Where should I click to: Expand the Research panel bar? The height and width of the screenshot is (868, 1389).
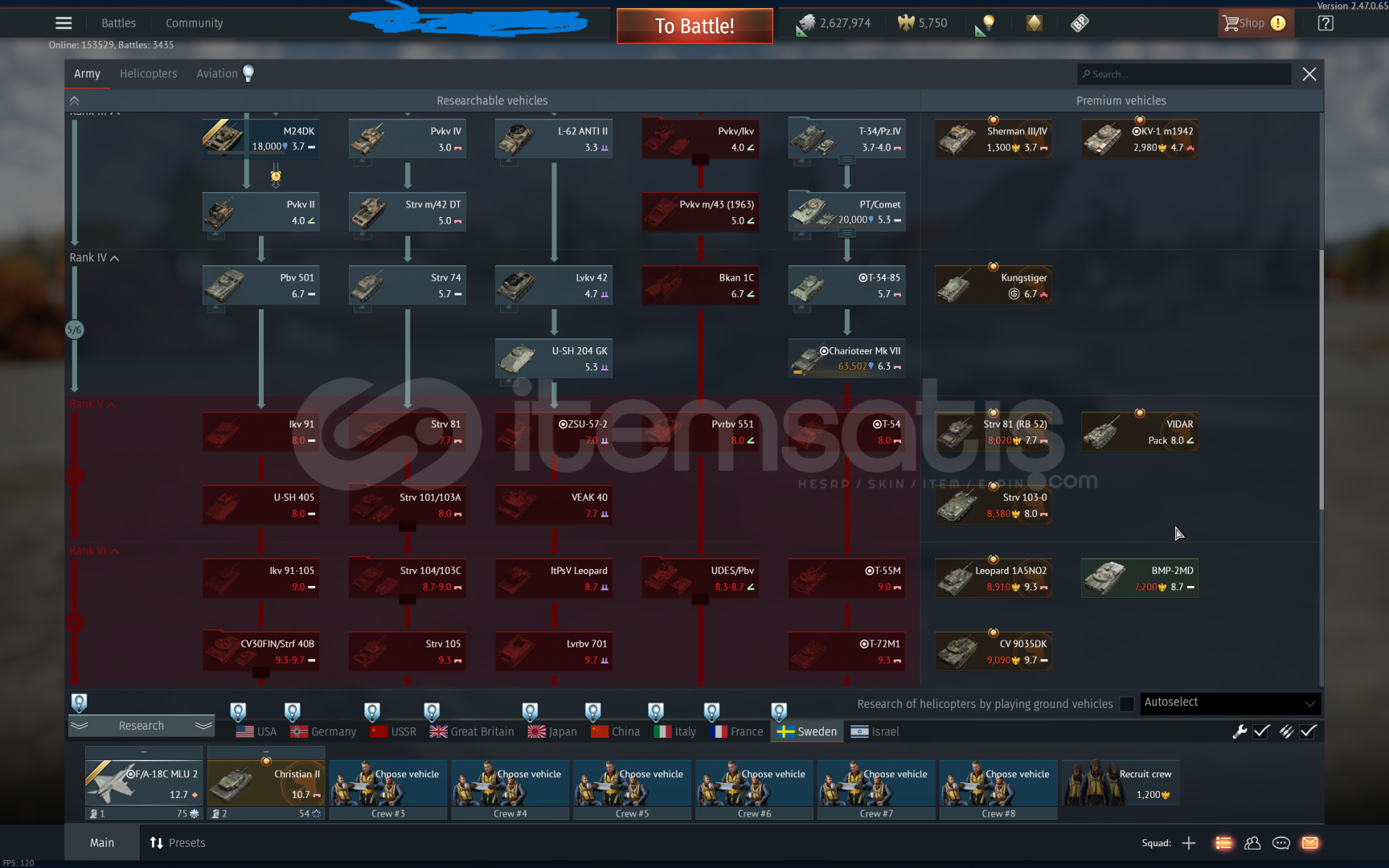click(141, 726)
